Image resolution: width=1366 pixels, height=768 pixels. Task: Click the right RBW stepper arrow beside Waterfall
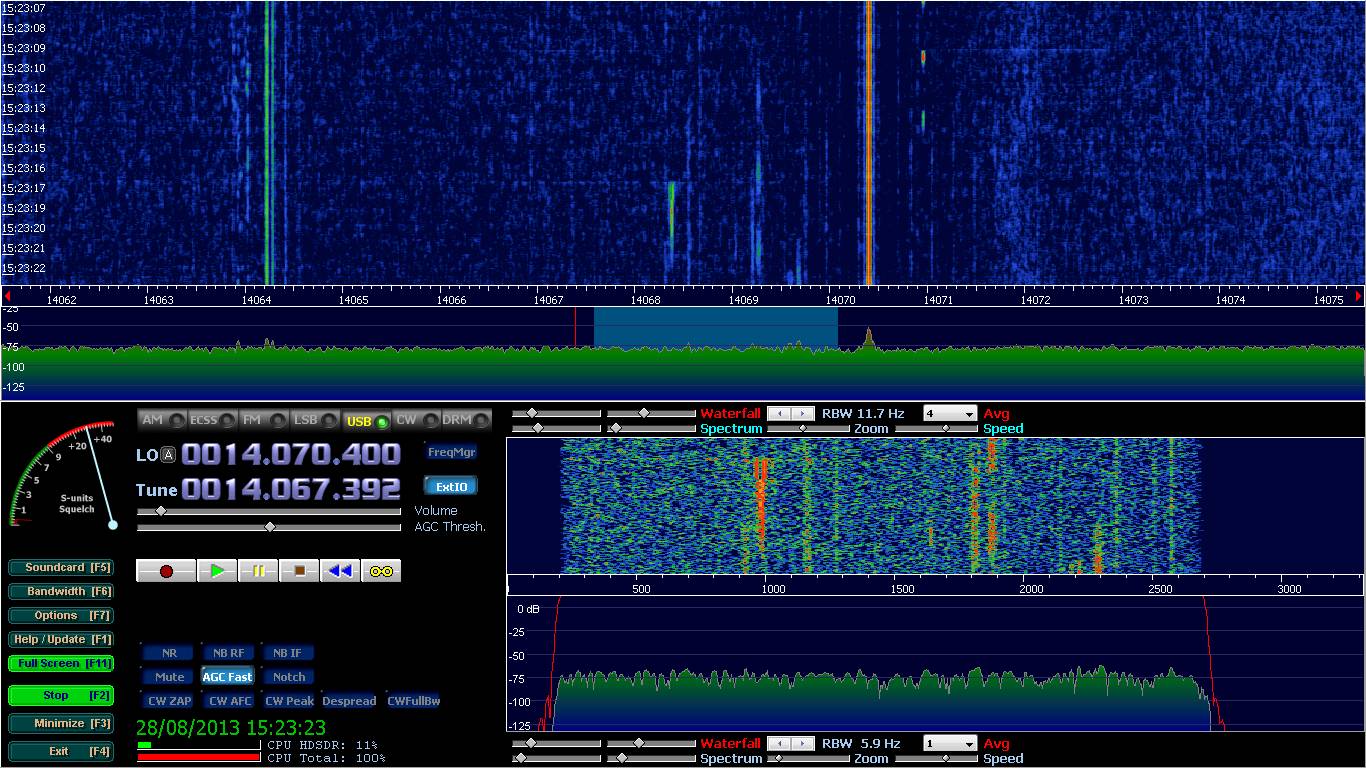click(x=801, y=413)
